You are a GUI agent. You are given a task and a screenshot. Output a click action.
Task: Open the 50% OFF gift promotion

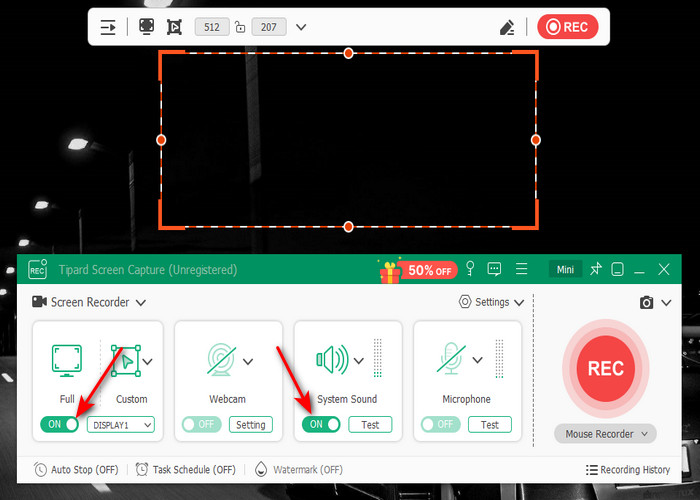(x=418, y=270)
